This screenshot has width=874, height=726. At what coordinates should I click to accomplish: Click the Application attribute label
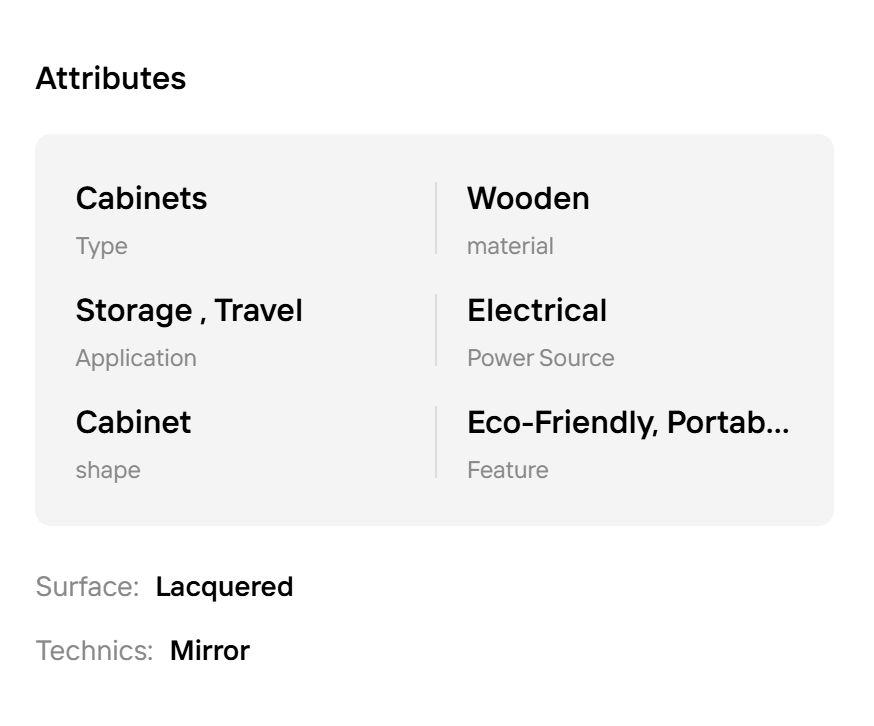[x=136, y=358]
